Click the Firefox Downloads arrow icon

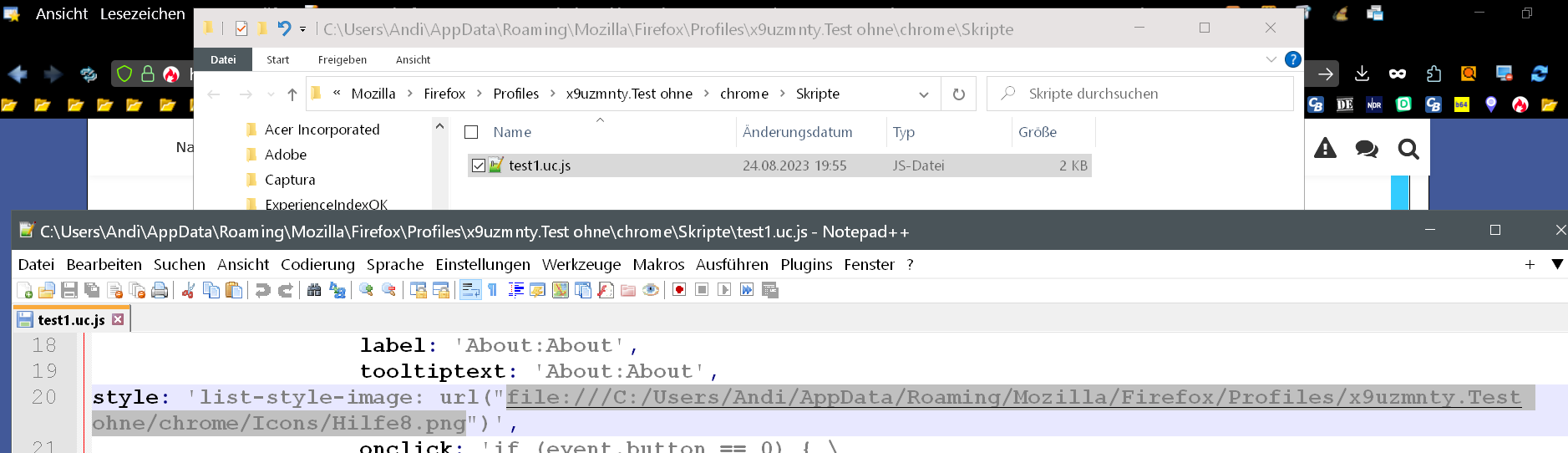[x=1362, y=74]
